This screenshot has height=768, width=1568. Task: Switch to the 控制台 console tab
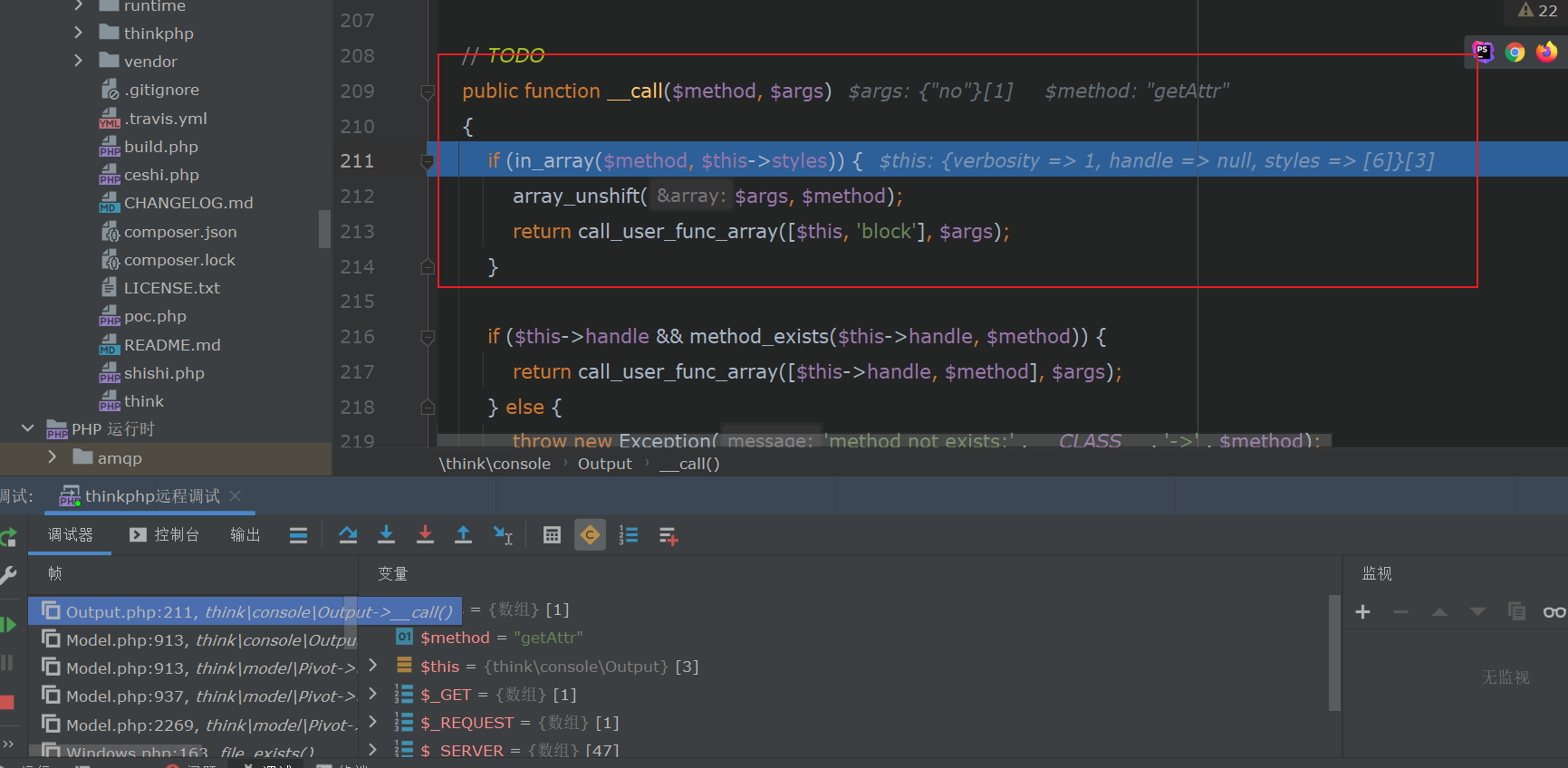click(x=165, y=535)
